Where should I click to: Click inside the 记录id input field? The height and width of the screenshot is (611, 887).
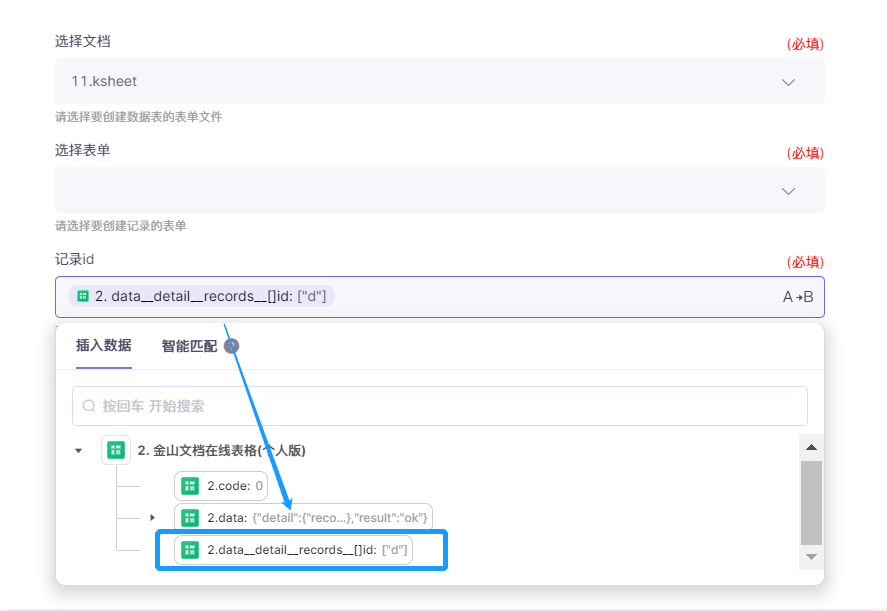pos(440,297)
